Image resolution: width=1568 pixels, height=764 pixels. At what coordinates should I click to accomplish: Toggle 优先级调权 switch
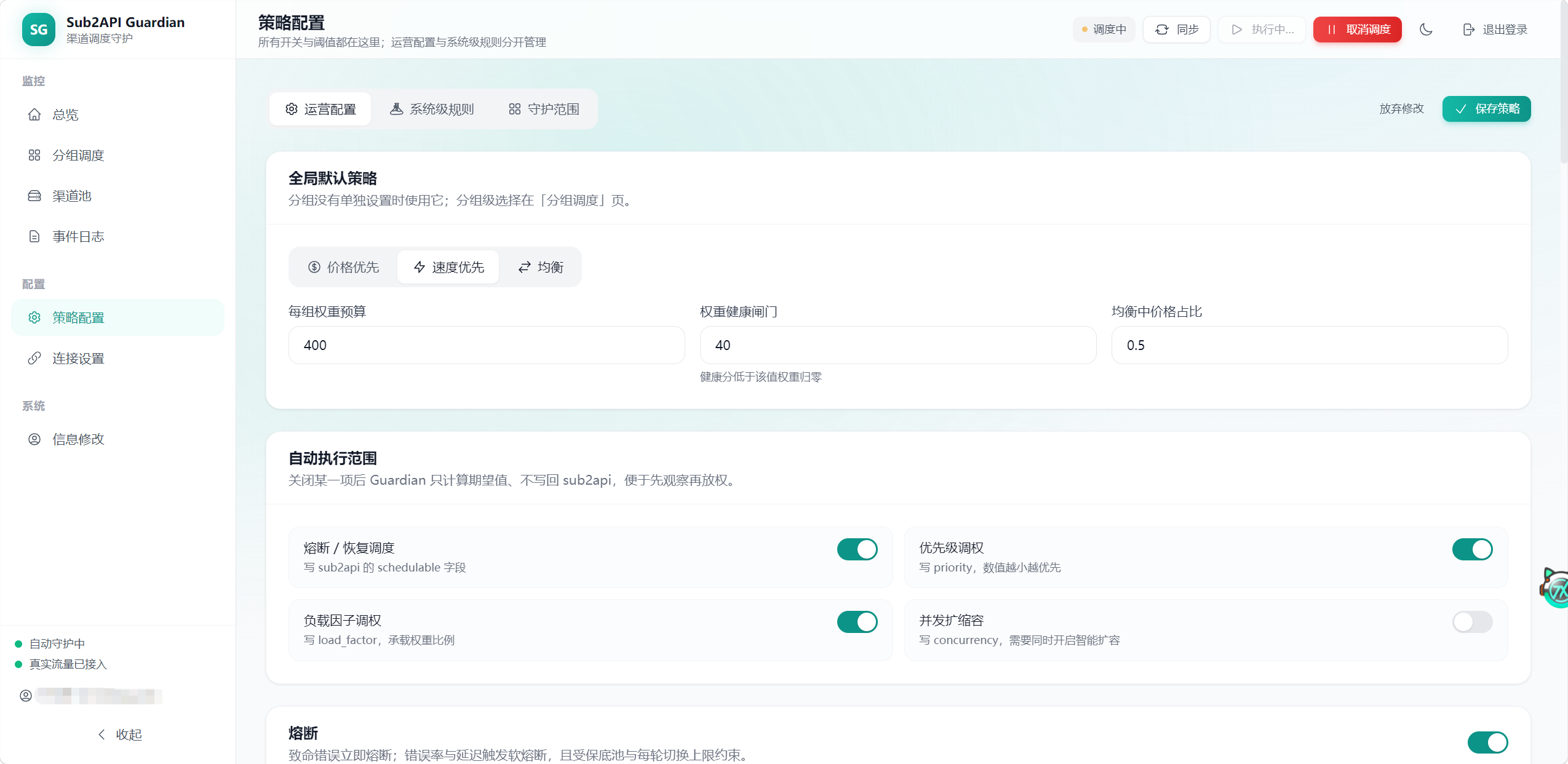[1472, 549]
